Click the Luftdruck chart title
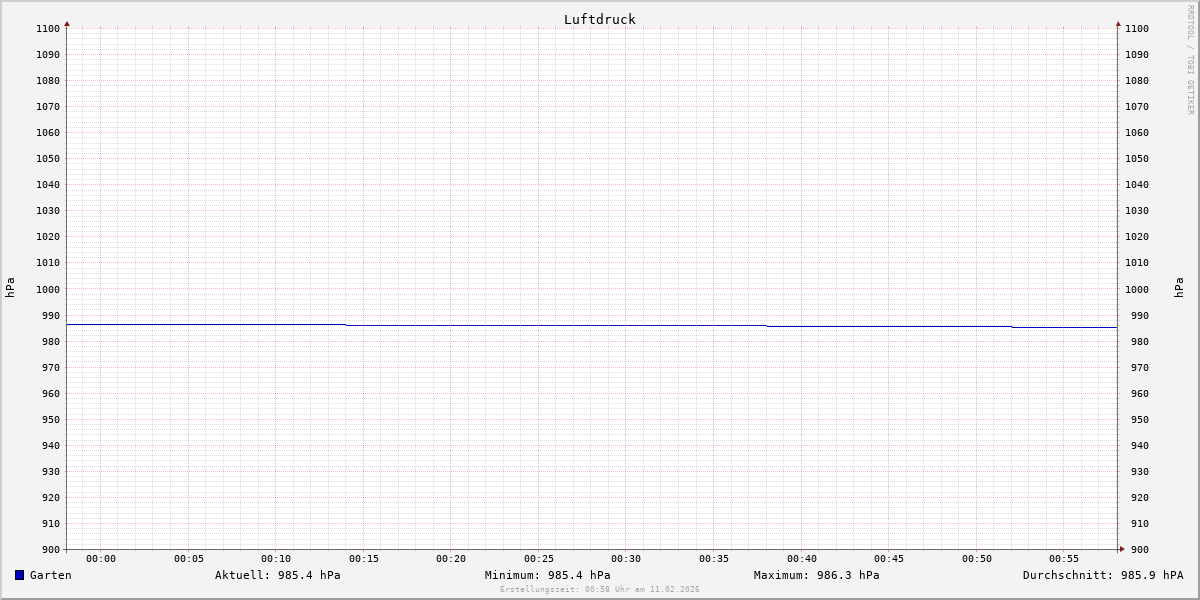 pyautogui.click(x=599, y=19)
